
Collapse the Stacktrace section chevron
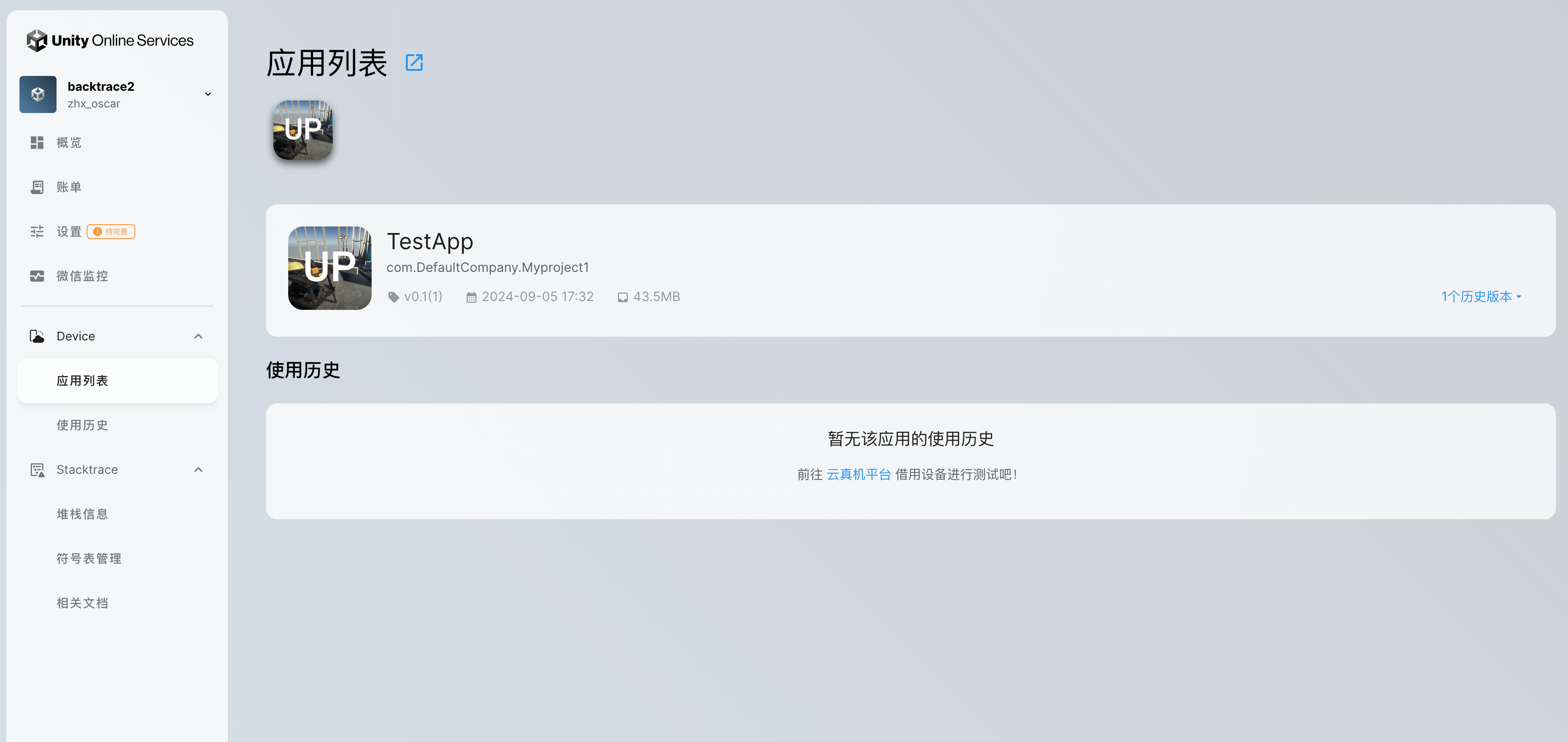coord(198,469)
